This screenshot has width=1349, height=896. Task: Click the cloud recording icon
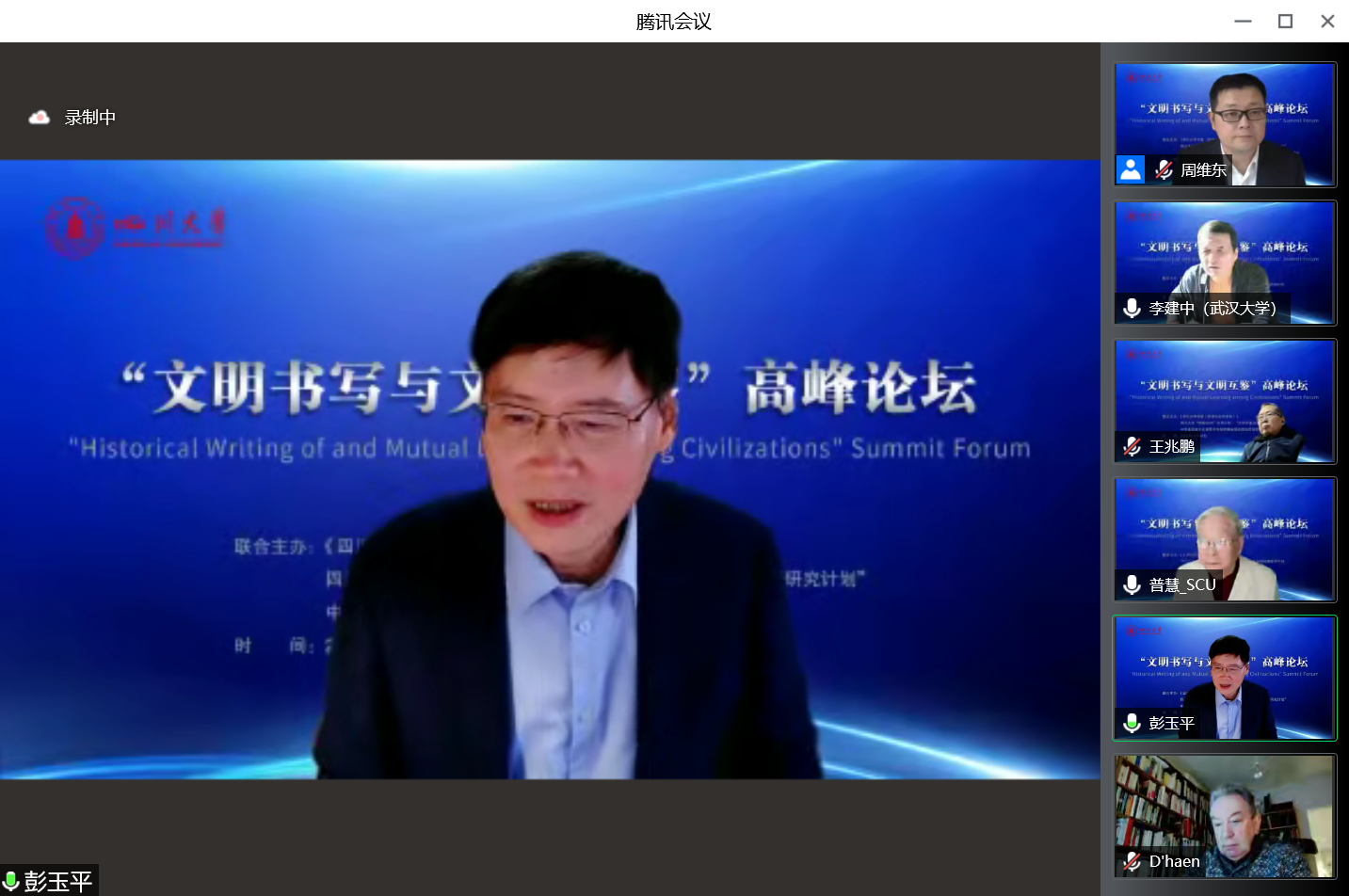coord(39,118)
